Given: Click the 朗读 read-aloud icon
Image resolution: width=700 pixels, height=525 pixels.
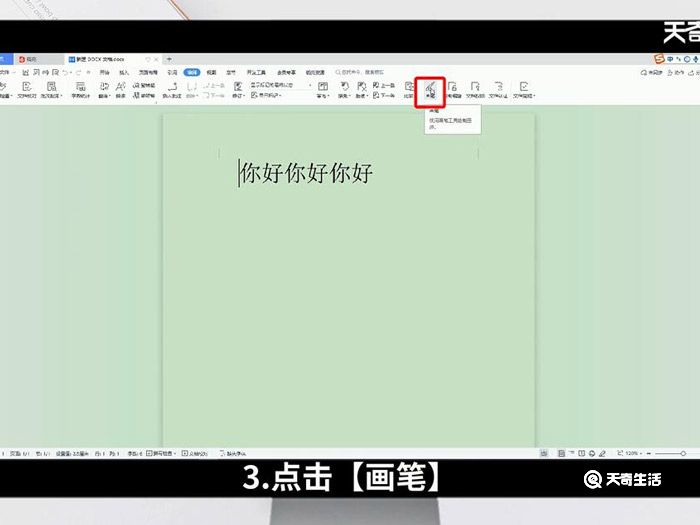Looking at the screenshot, I should [121, 89].
